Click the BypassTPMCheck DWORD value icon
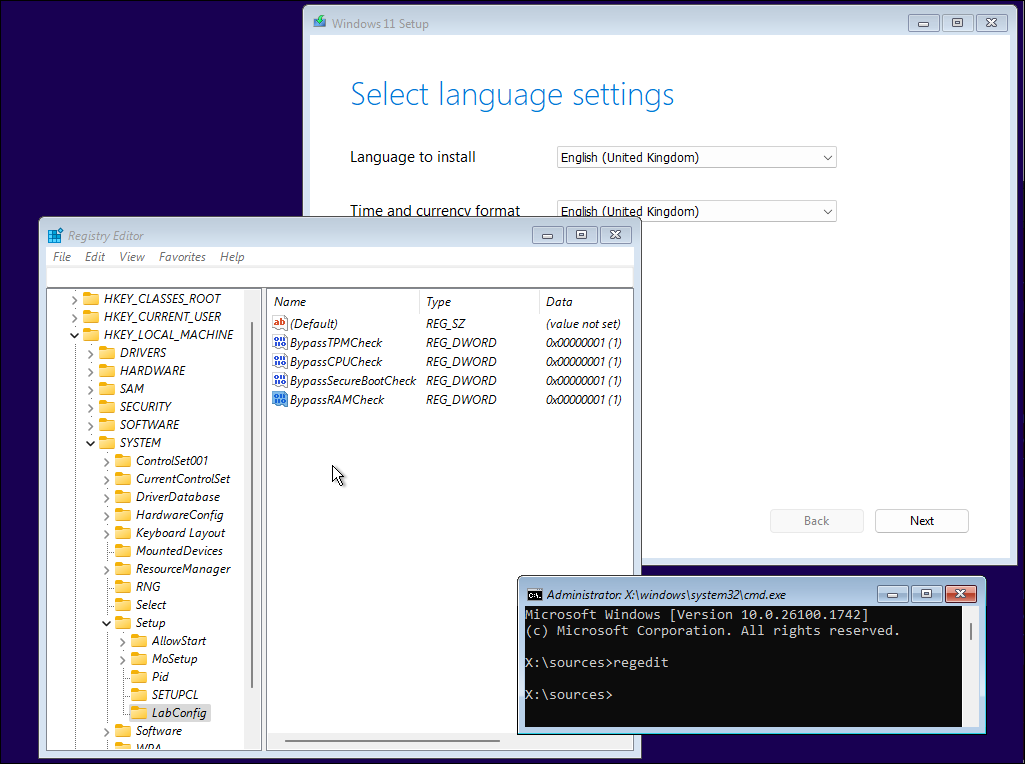Viewport: 1025px width, 764px height. [280, 343]
